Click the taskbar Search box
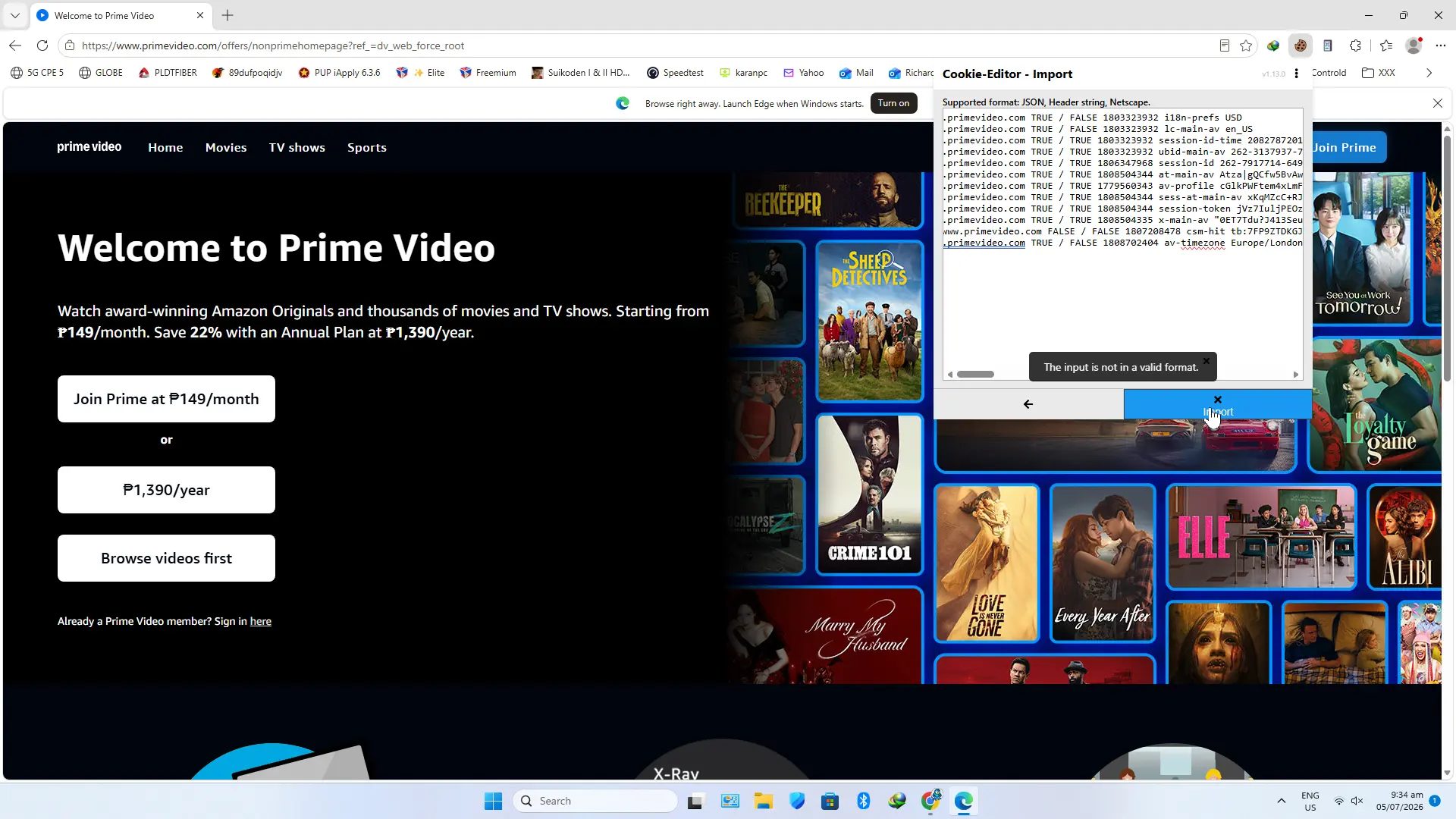The image size is (1456, 819). 595,801
